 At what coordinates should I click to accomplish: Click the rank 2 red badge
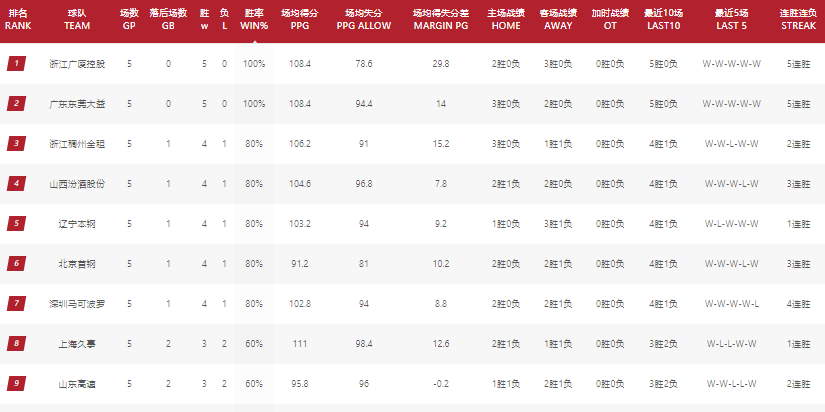pos(16,104)
